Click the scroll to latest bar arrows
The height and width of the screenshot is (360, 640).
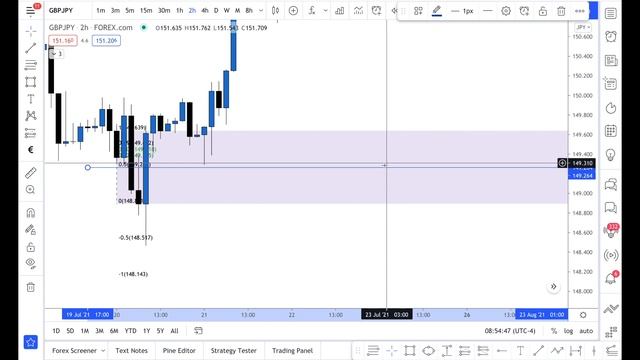[x=553, y=287]
